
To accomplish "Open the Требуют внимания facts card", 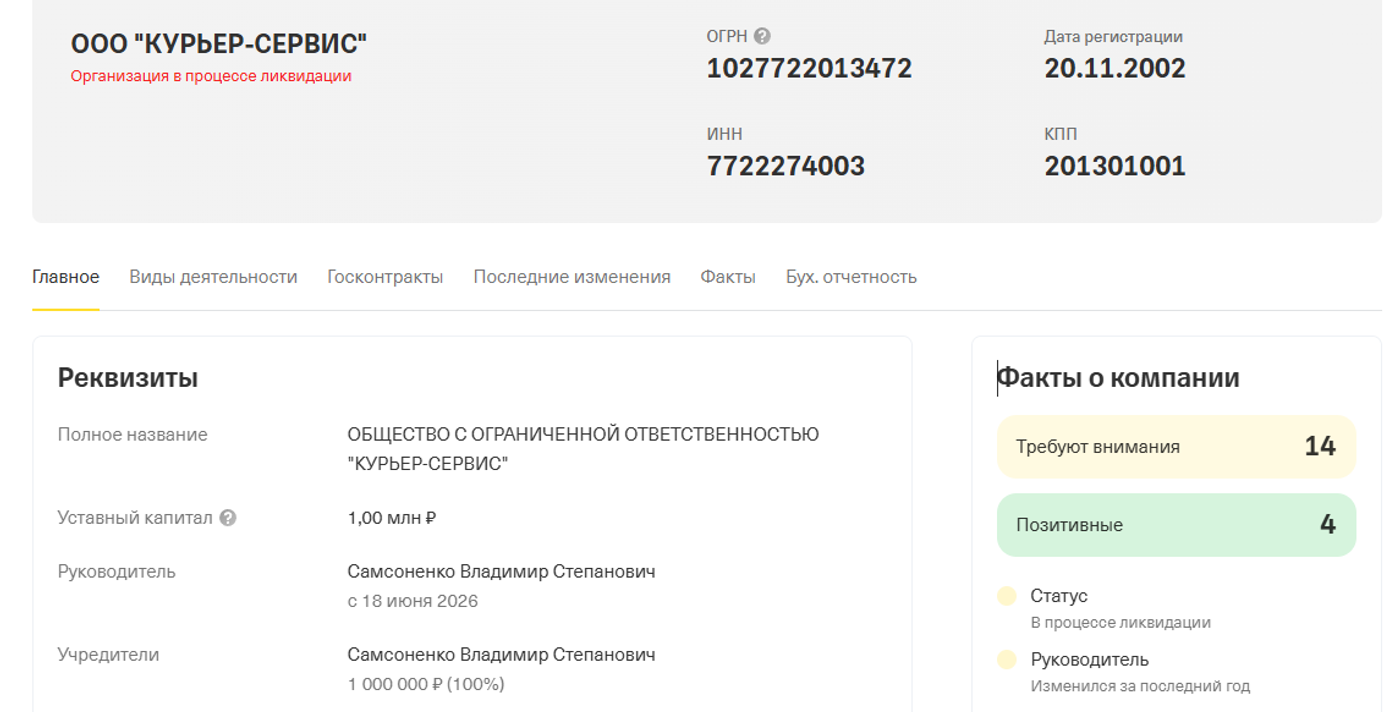I will pyautogui.click(x=1176, y=447).
